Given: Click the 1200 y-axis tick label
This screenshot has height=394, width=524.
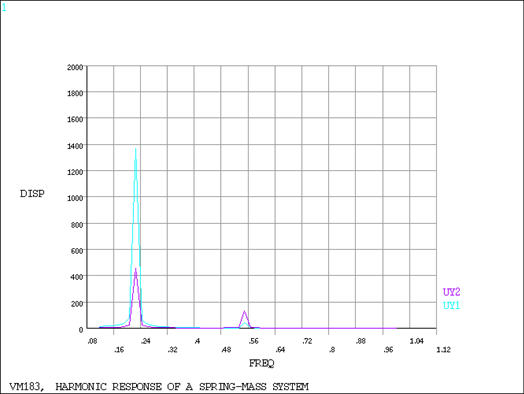Looking at the screenshot, I should [75, 172].
